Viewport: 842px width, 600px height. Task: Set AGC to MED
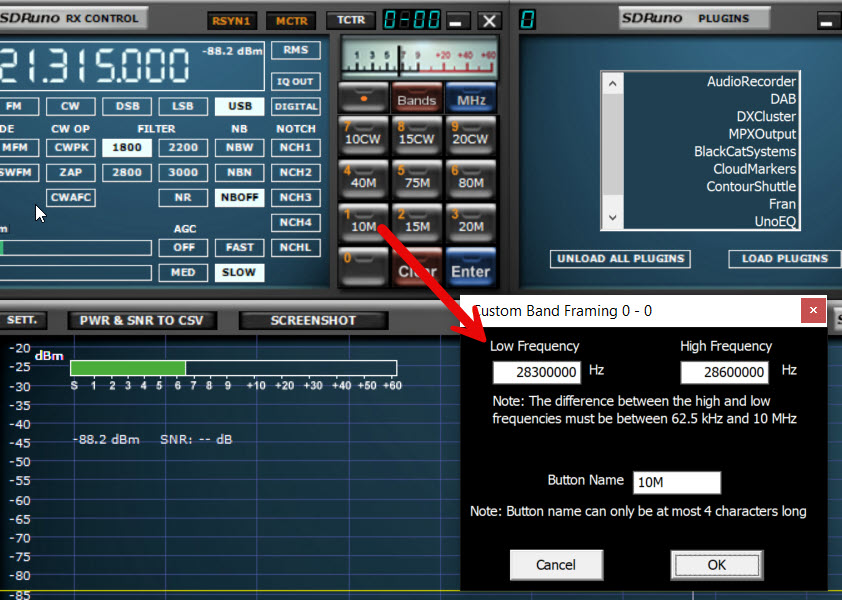pos(183,272)
